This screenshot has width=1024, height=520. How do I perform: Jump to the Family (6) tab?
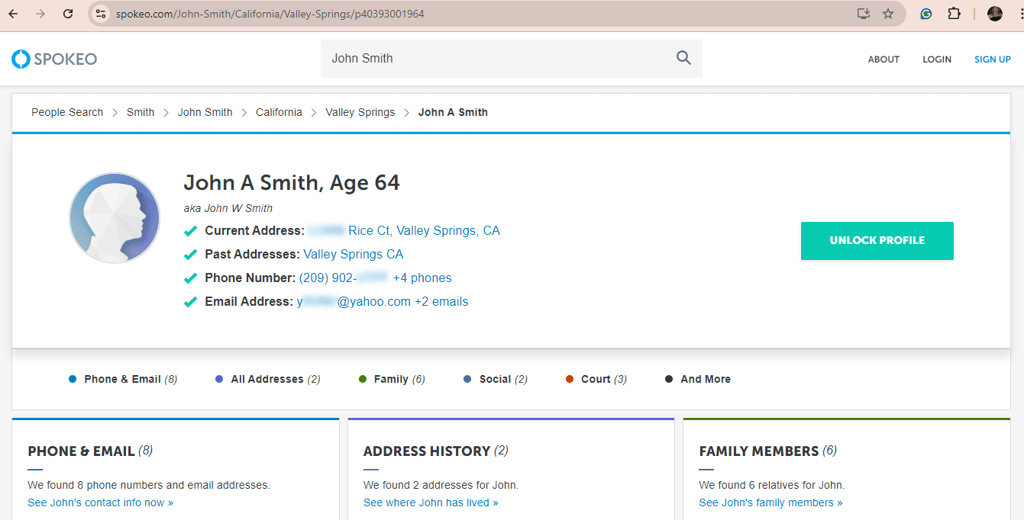tap(392, 379)
